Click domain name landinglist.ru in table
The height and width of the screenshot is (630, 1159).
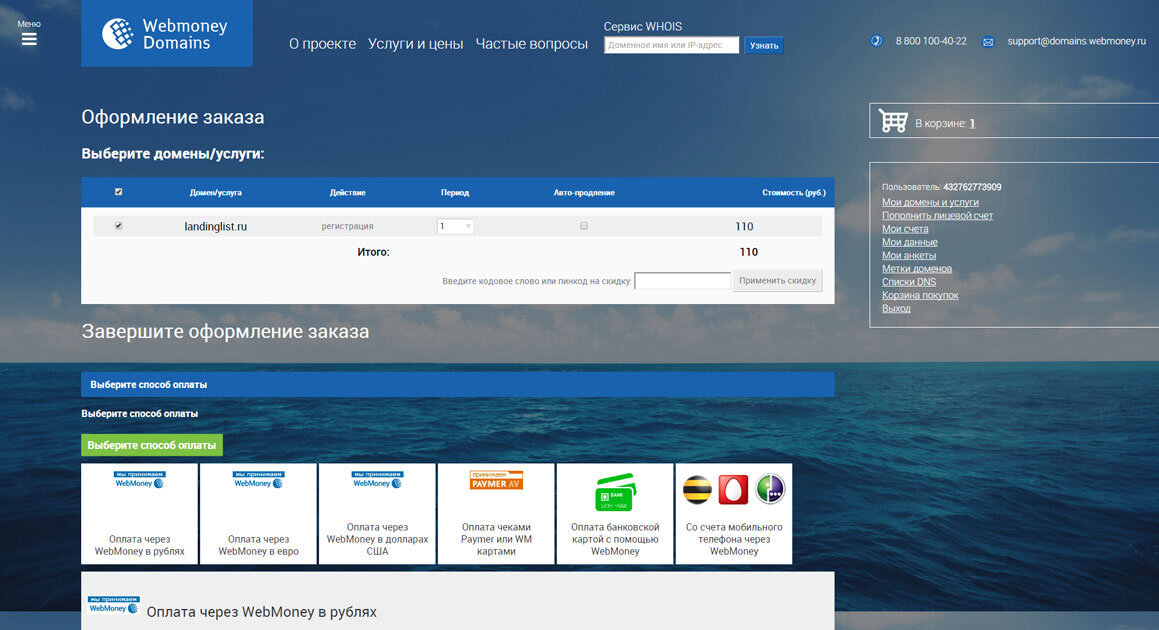tap(215, 226)
